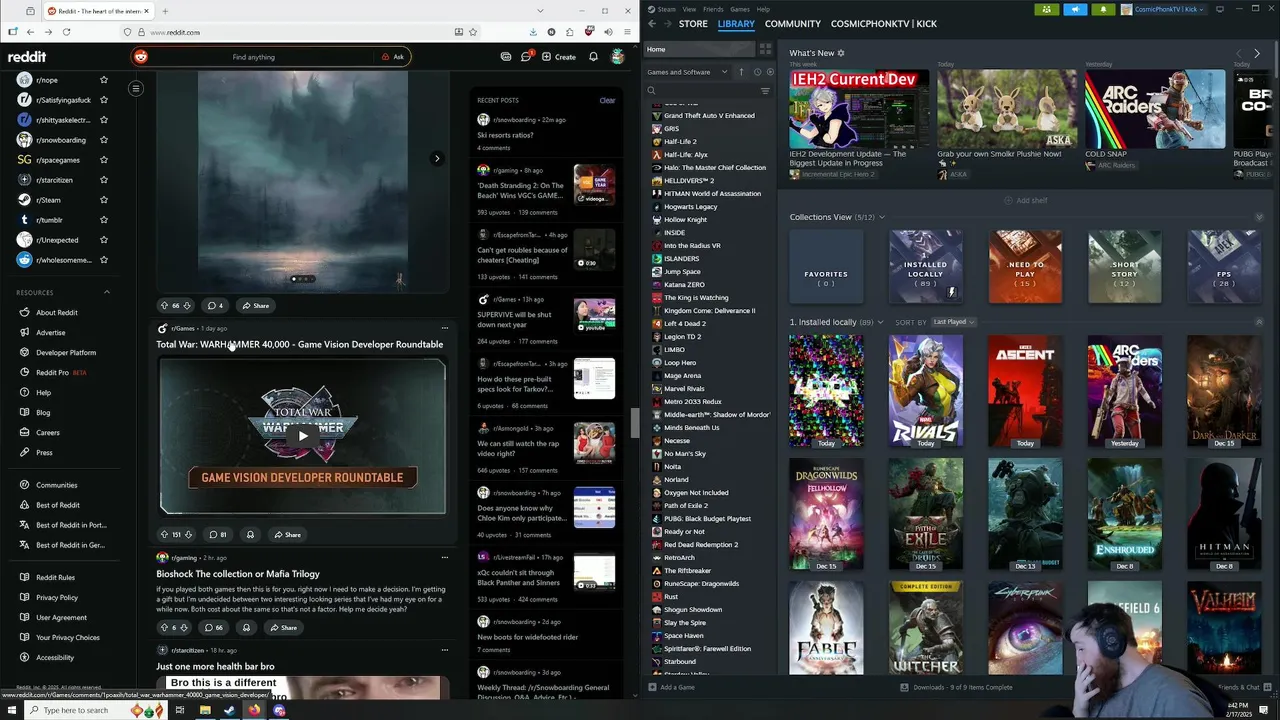This screenshot has width=1280, height=720.
Task: Toggle favorite star for r/starcitizen
Action: (103, 180)
